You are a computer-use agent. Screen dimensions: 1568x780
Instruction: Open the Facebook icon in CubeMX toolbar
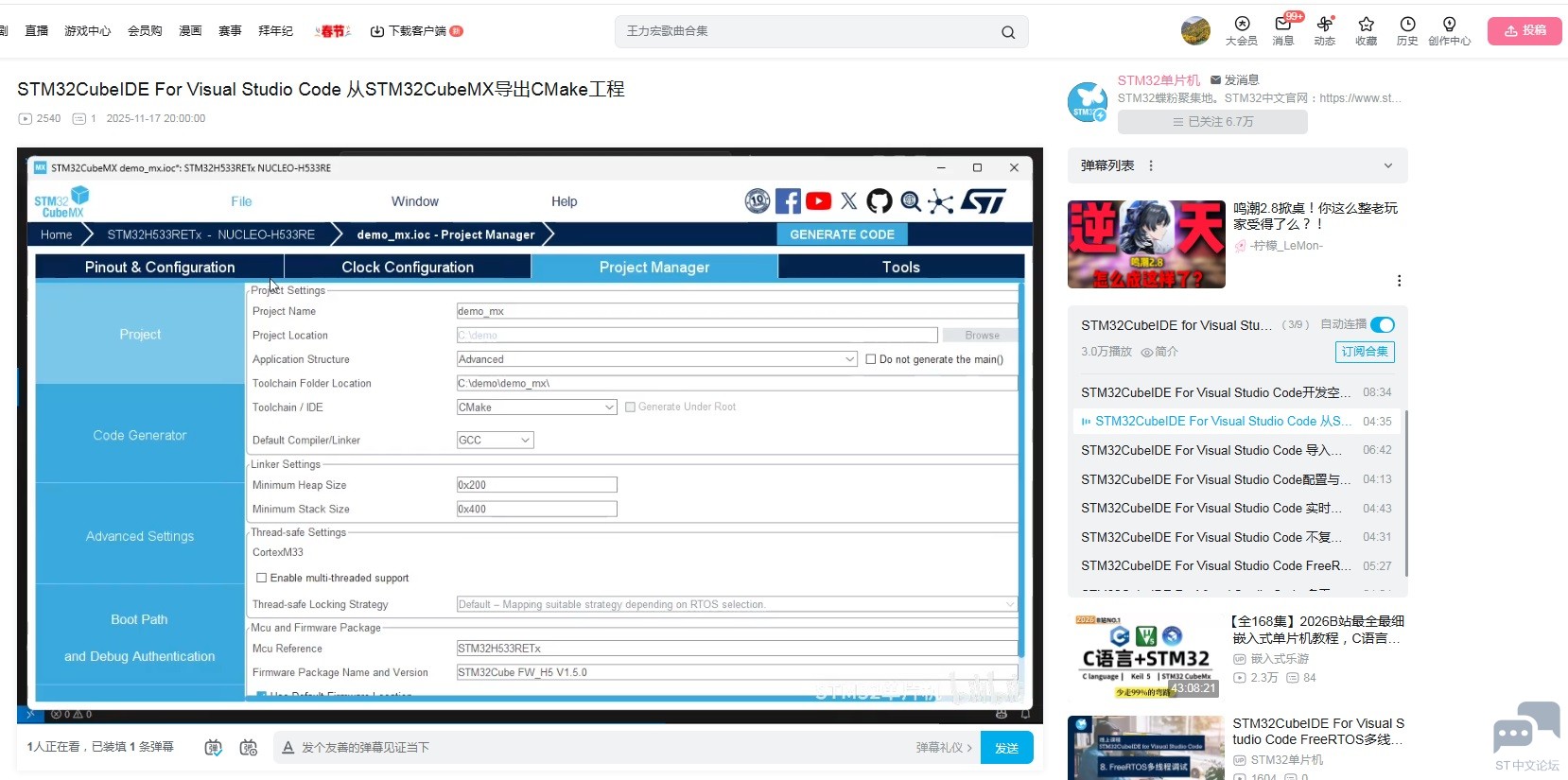pos(788,200)
